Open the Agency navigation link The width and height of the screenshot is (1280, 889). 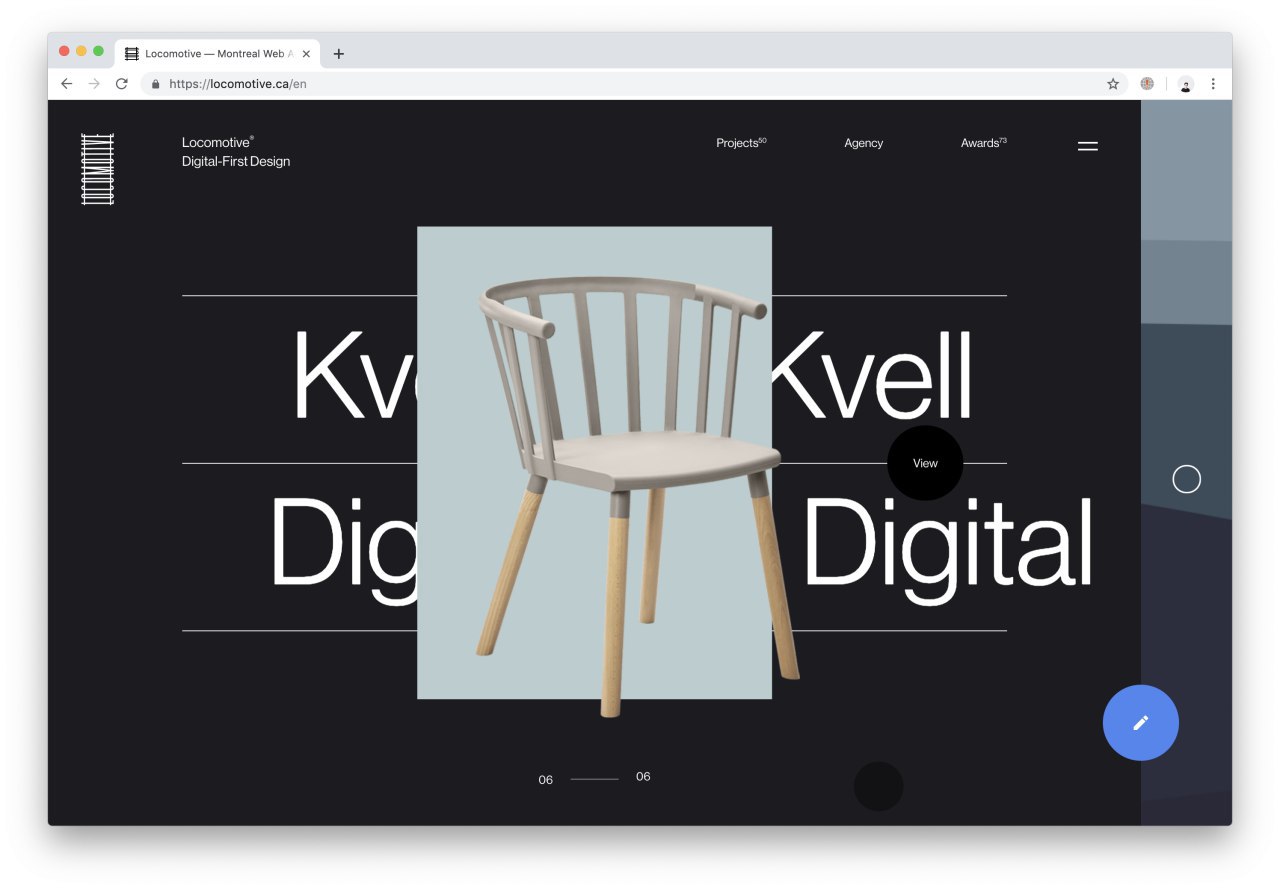click(x=863, y=143)
